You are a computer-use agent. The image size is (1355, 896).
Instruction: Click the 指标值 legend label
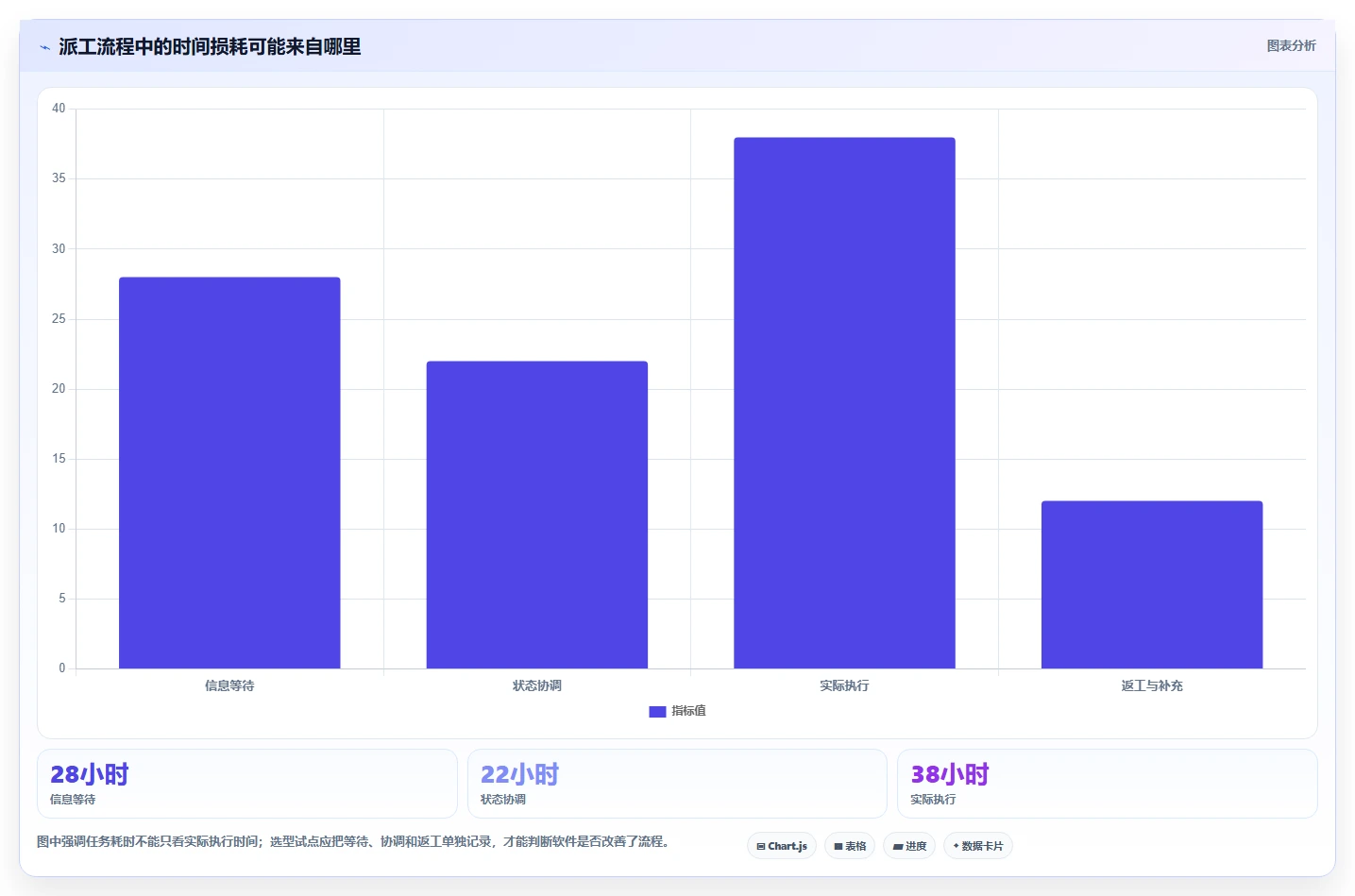(x=688, y=711)
